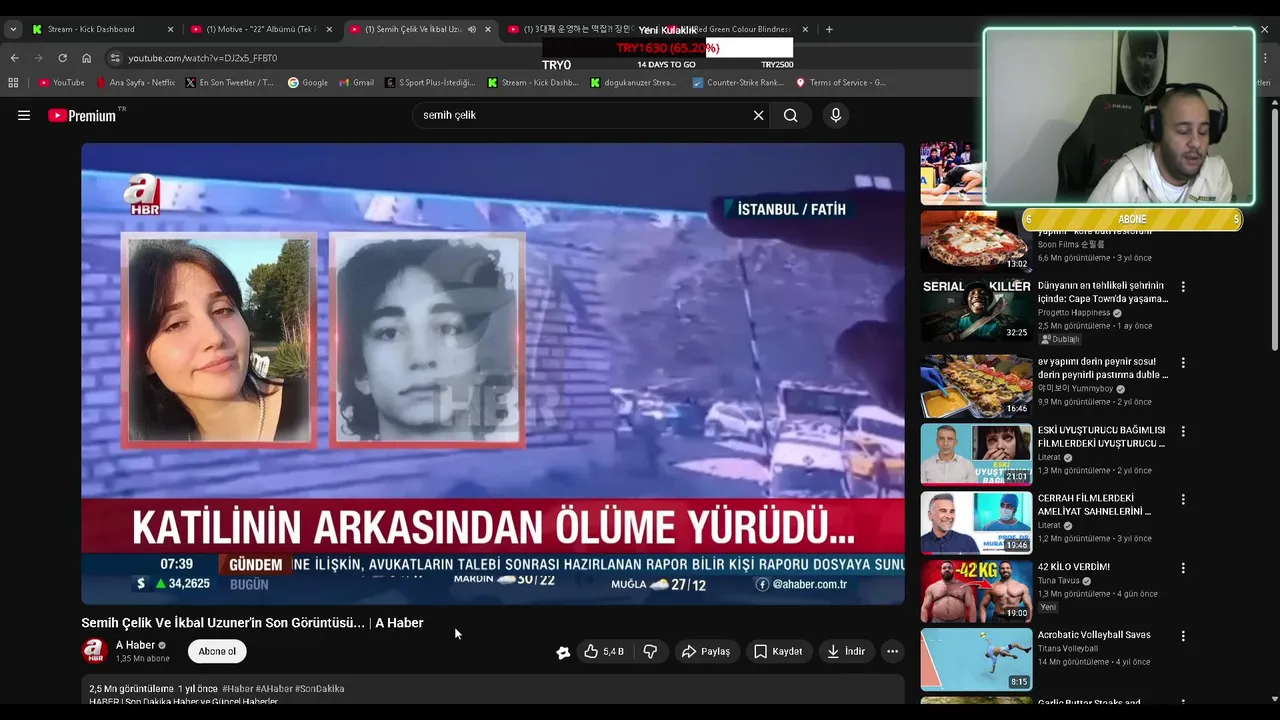This screenshot has height=720, width=1280.
Task: Open A Haber channel avatar
Action: tap(95, 651)
